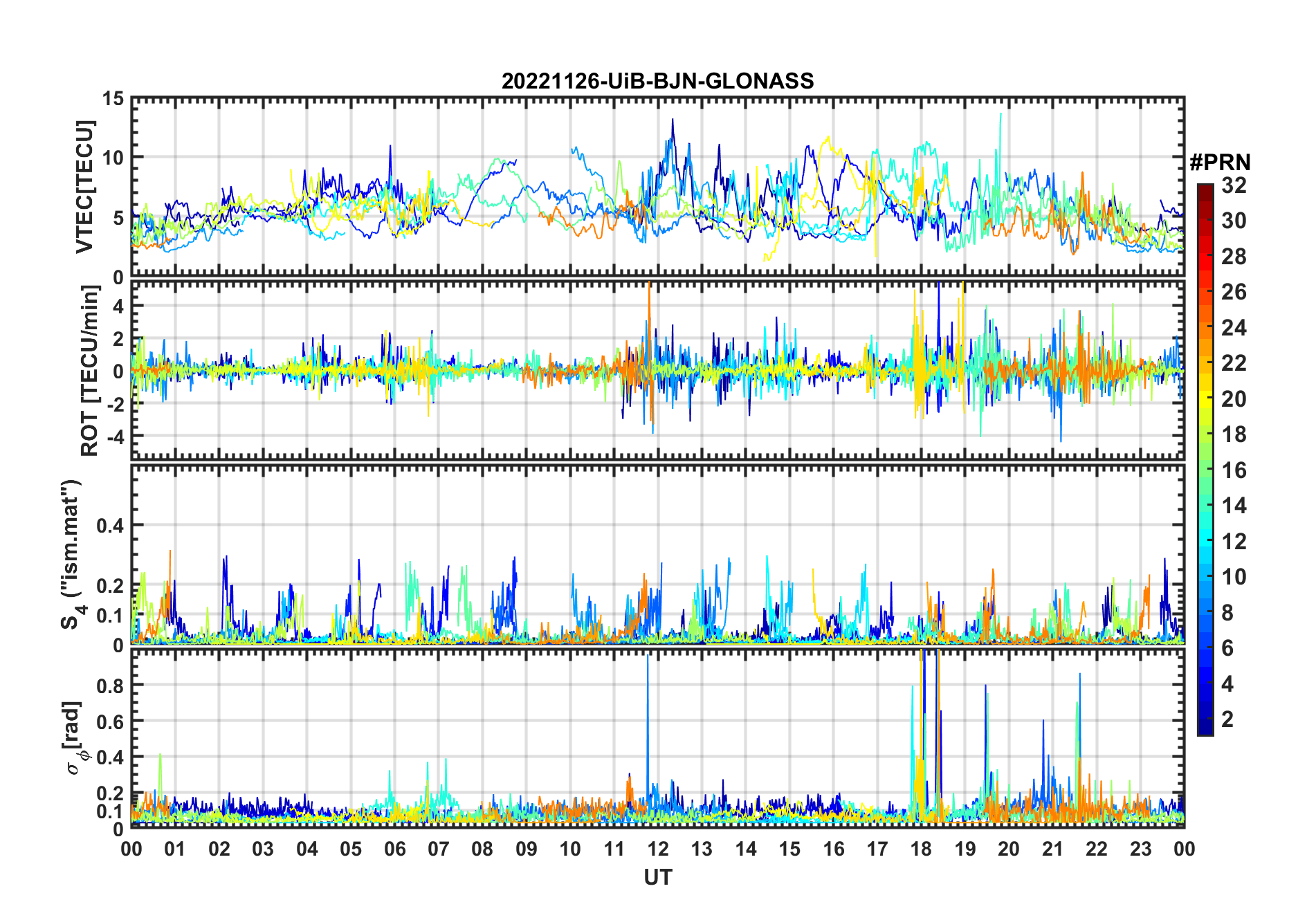Click the 09 hour tick on the UT axis
Viewport: 1316px width, 920px height.
pyautogui.click(x=527, y=849)
